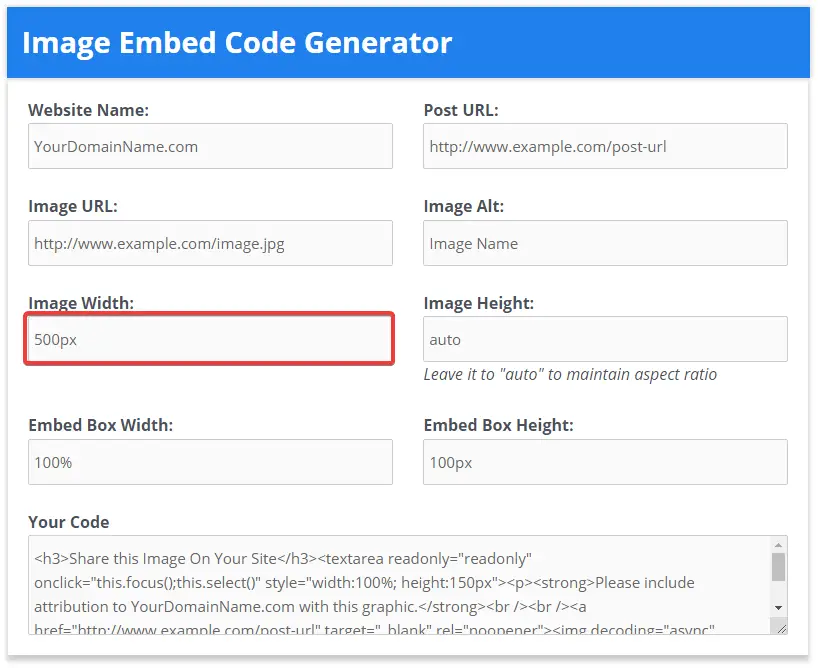This screenshot has width=818, height=668.
Task: Click the Image Embed Code Generator heading
Action: pyautogui.click(x=237, y=43)
